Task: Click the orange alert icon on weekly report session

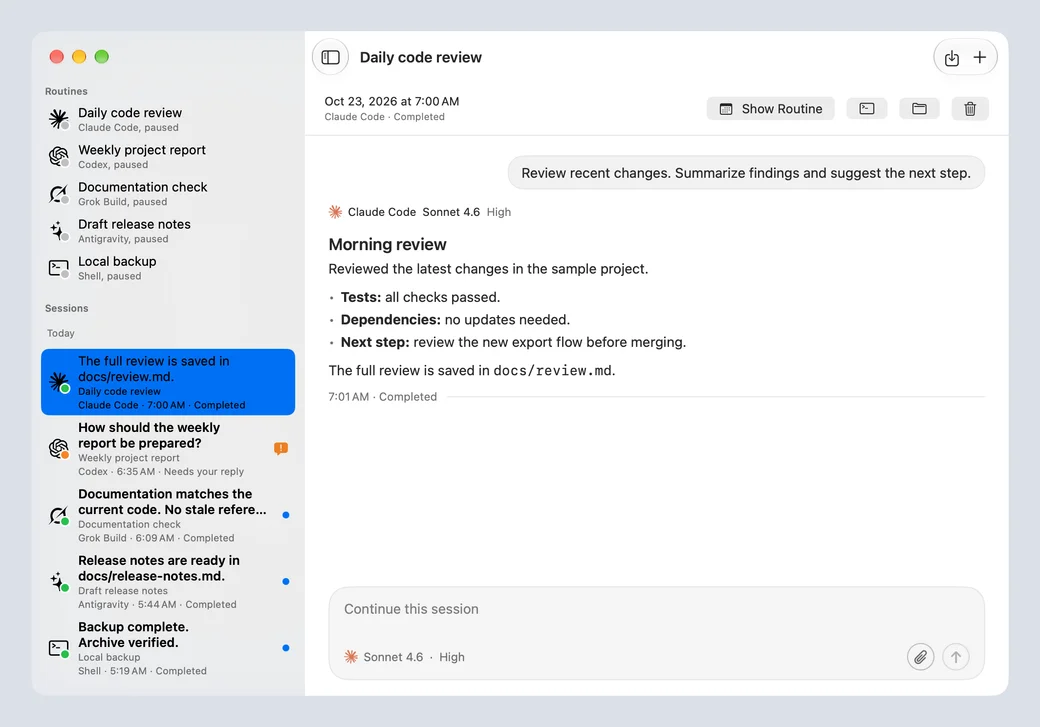Action: tap(281, 449)
